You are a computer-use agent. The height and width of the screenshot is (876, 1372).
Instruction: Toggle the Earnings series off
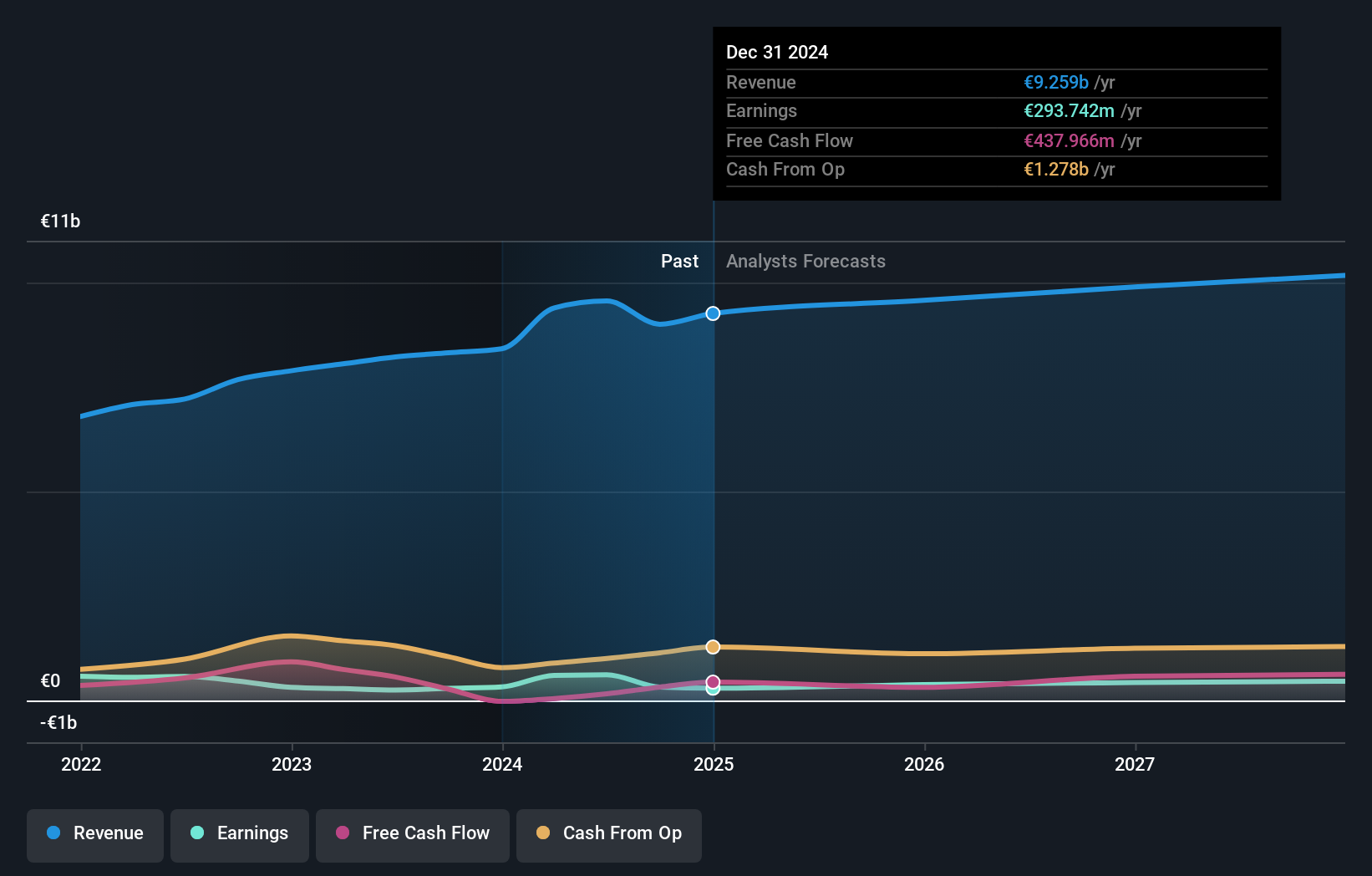coord(240,833)
